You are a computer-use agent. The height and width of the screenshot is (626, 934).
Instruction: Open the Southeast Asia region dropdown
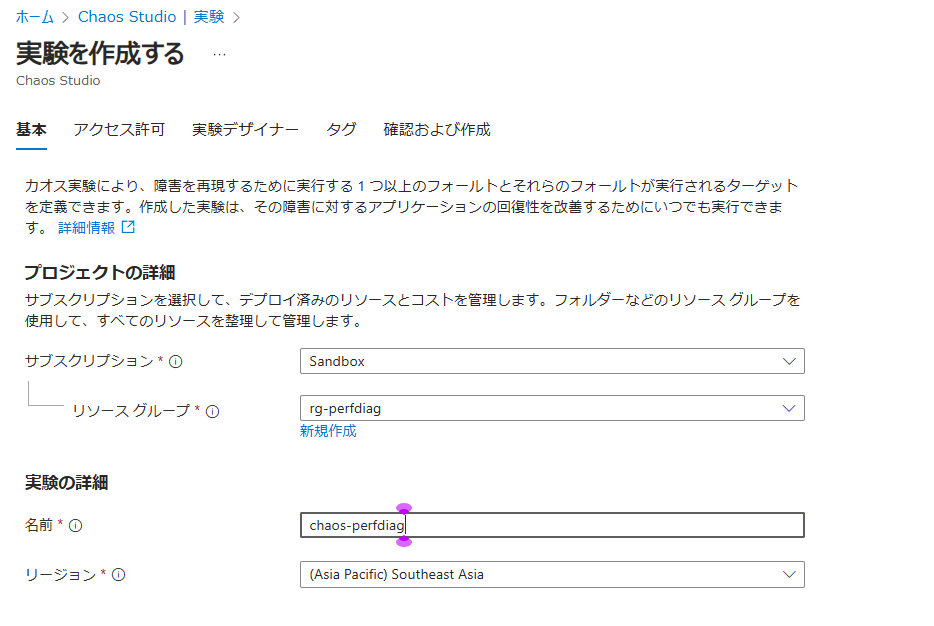click(x=552, y=574)
